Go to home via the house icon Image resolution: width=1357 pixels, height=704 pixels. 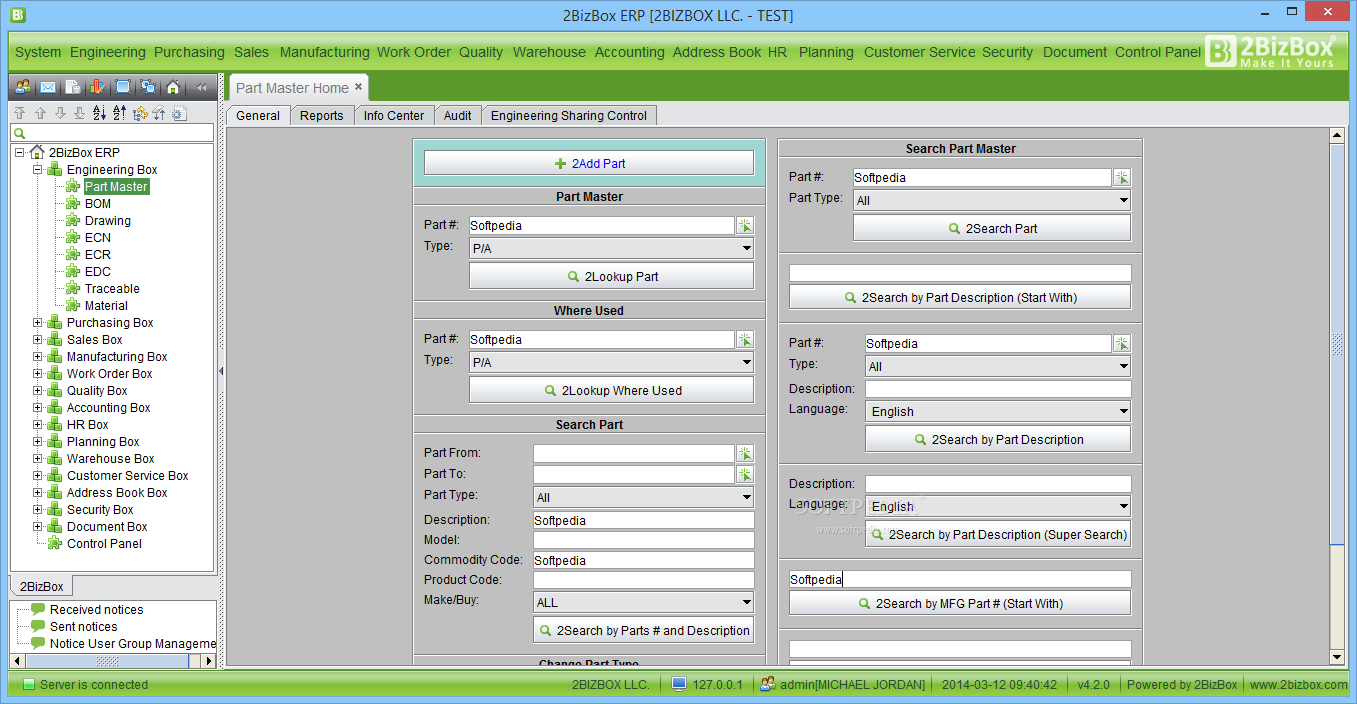(173, 87)
